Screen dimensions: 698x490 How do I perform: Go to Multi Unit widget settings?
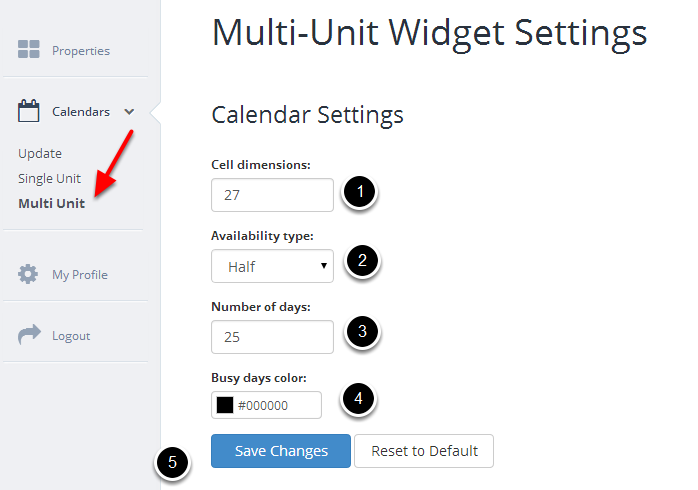point(51,203)
